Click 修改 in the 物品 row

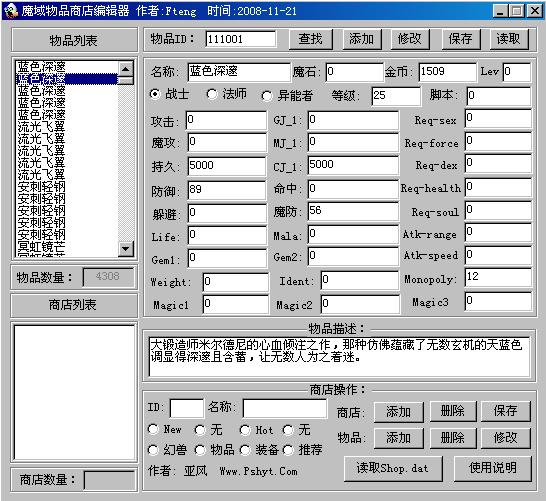[506, 438]
